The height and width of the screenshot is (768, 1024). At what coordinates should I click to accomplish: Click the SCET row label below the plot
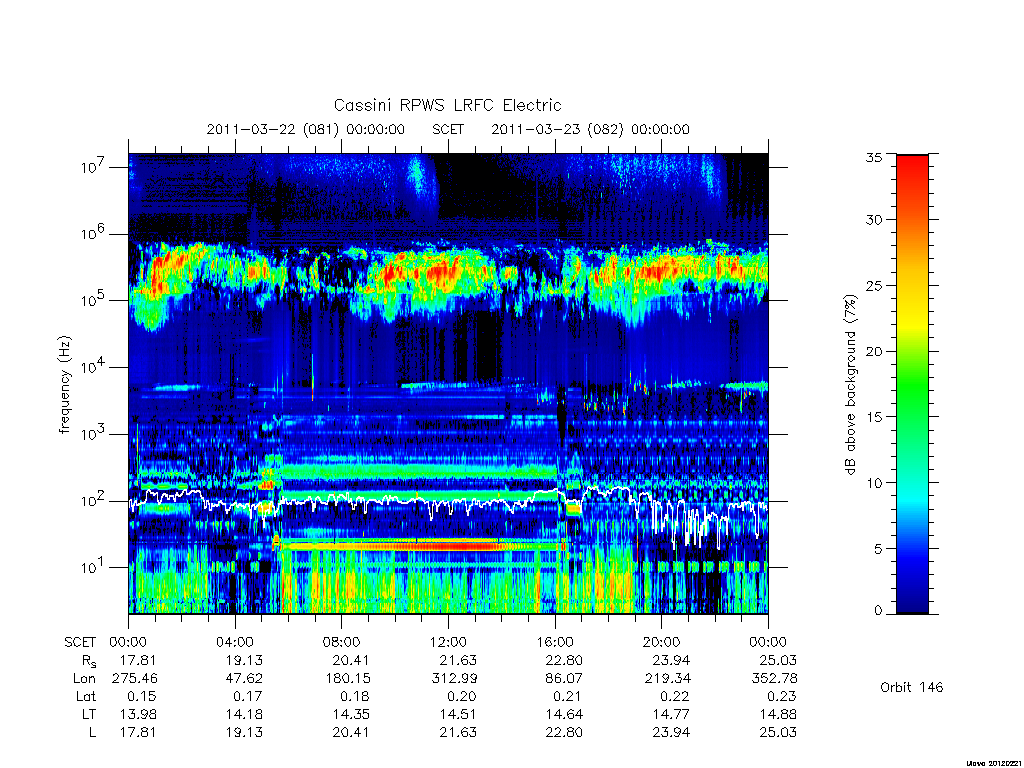pyautogui.click(x=80, y=642)
